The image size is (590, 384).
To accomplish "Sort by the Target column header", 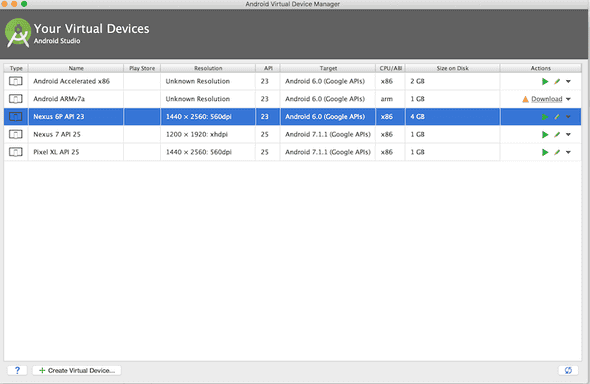I will 328,68.
